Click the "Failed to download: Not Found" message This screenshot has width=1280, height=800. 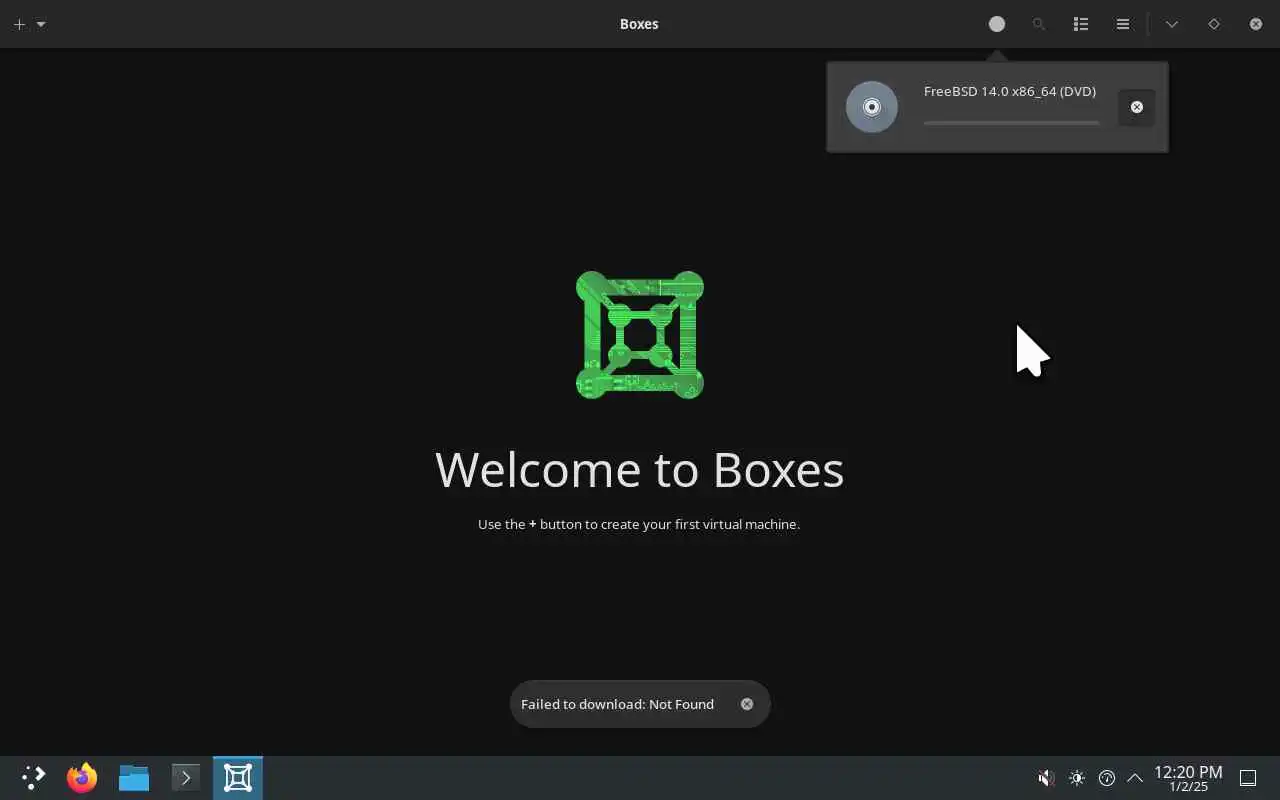617,704
